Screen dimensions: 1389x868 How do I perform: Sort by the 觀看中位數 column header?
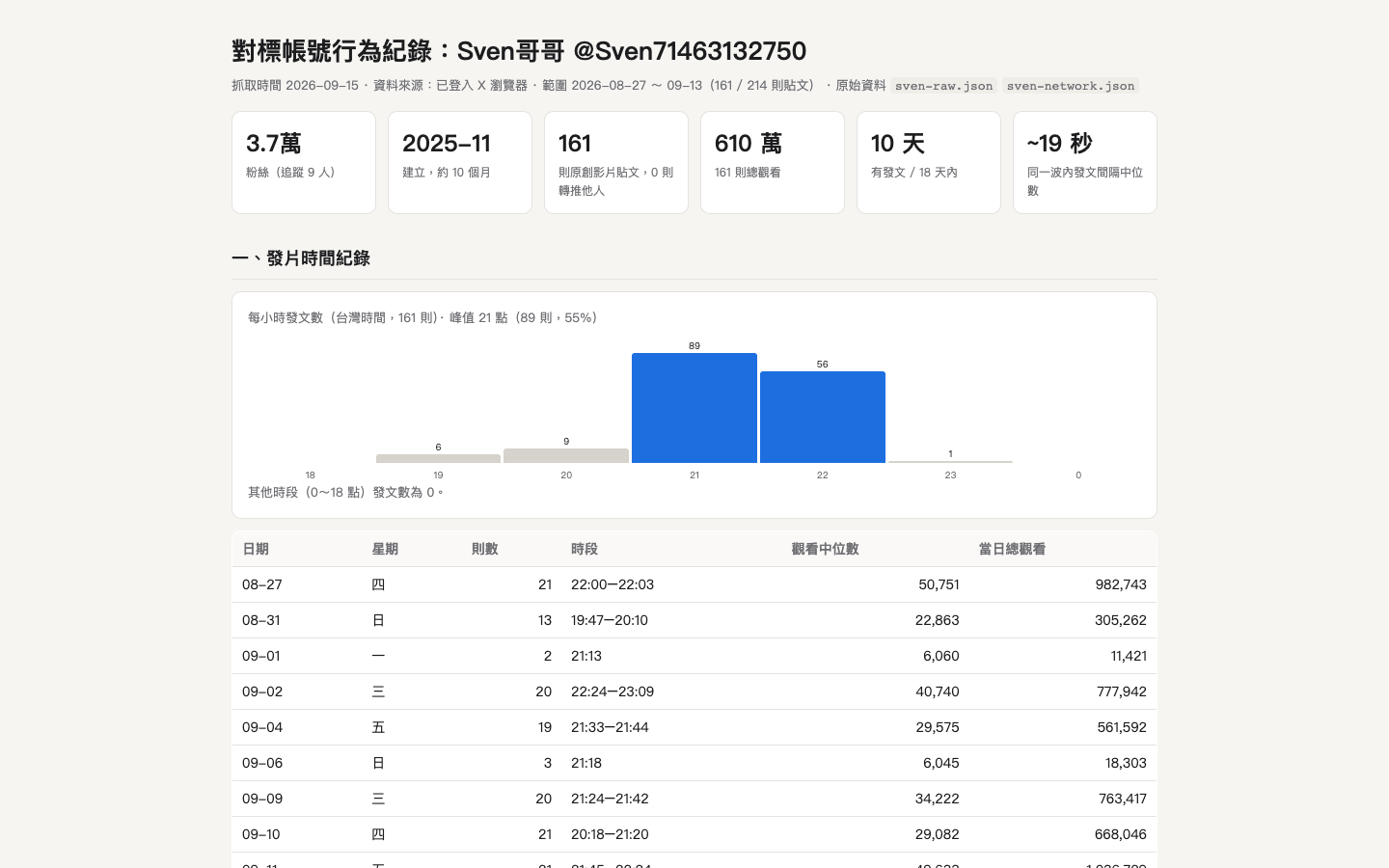[x=825, y=549]
